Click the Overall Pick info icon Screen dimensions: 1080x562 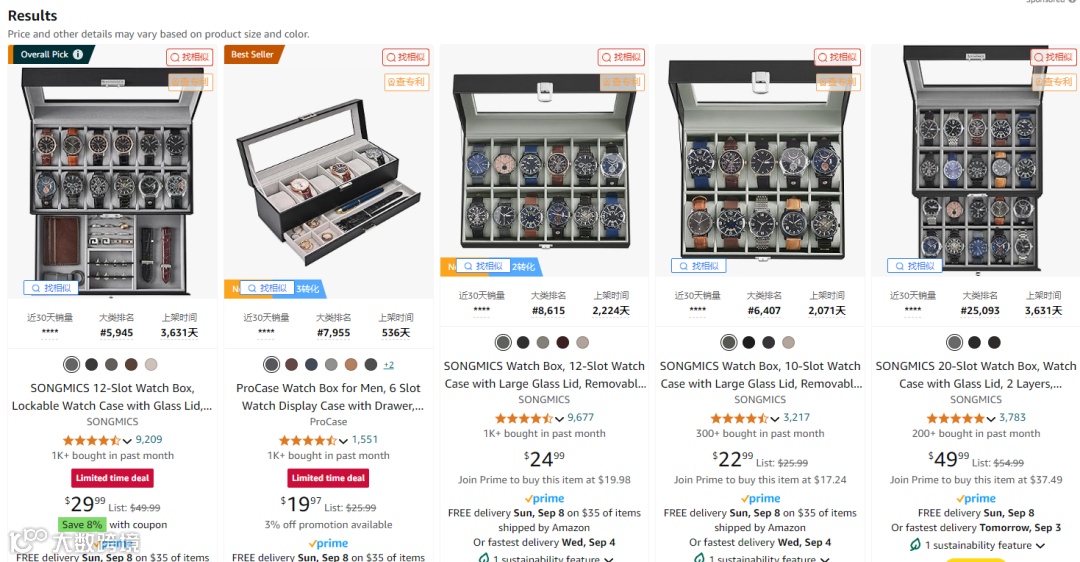[78, 54]
